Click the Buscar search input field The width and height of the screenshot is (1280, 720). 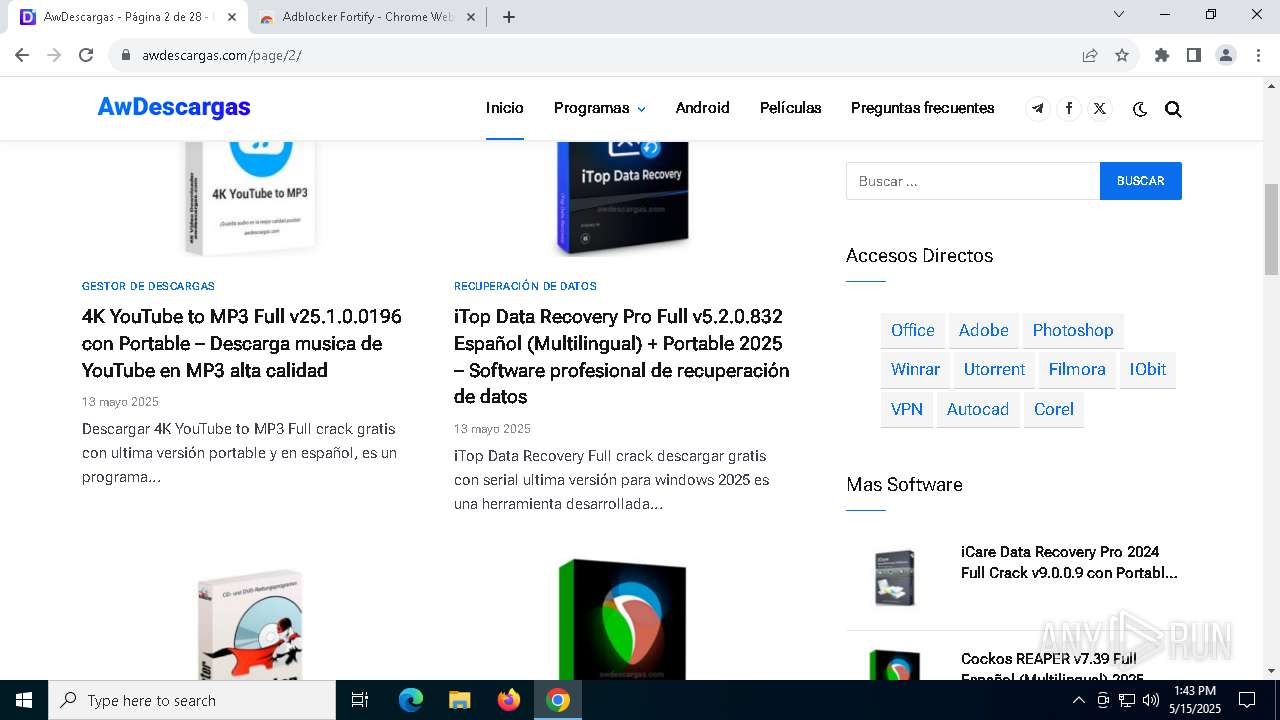973,181
